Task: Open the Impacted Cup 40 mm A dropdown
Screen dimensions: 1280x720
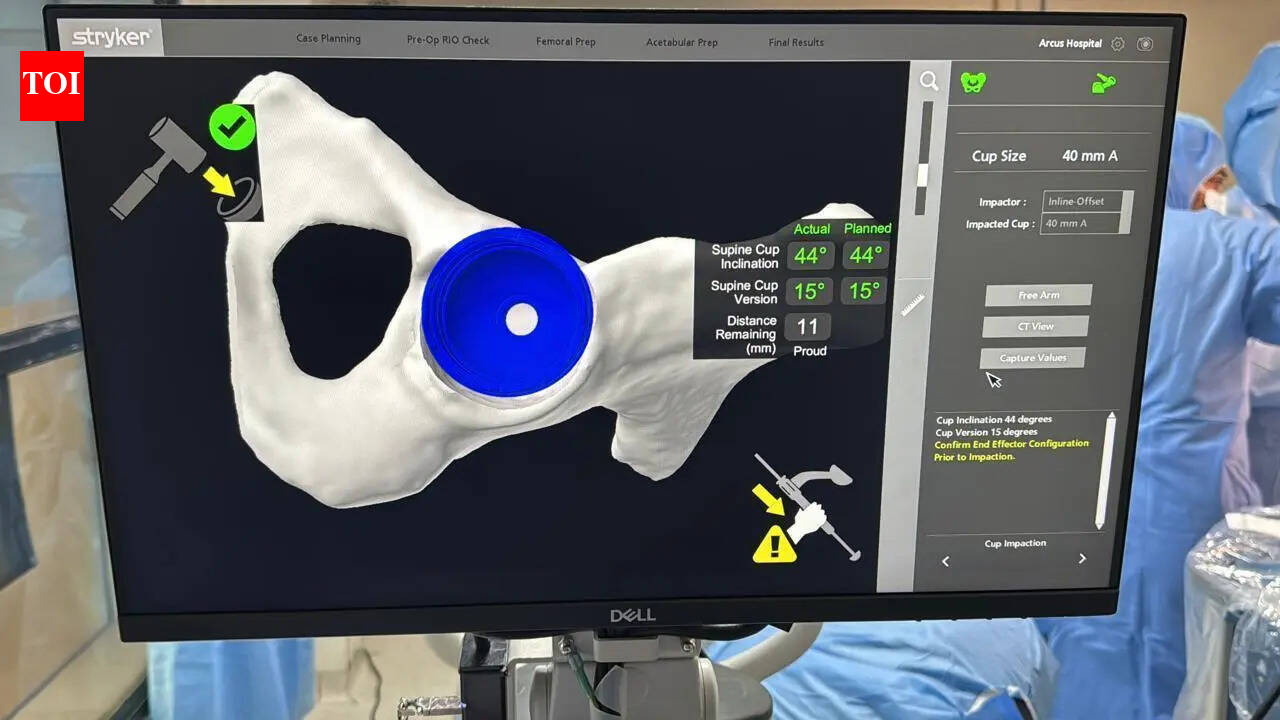Action: [x=1085, y=224]
